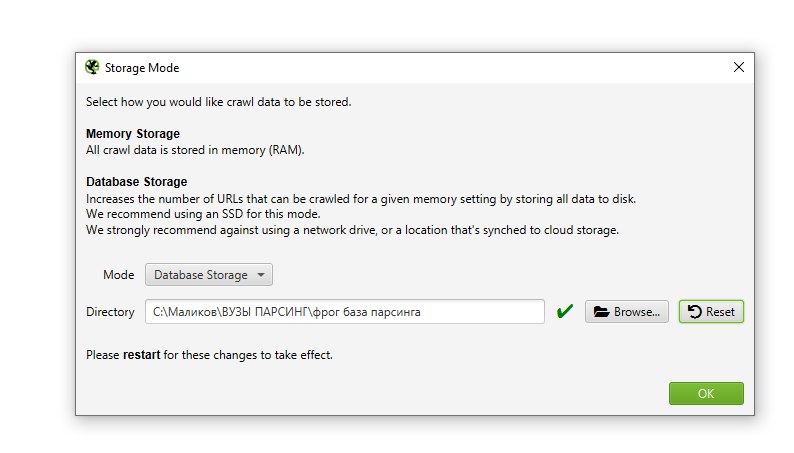794x453 pixels.
Task: Click the folder icon on Browse button
Action: pyautogui.click(x=601, y=312)
